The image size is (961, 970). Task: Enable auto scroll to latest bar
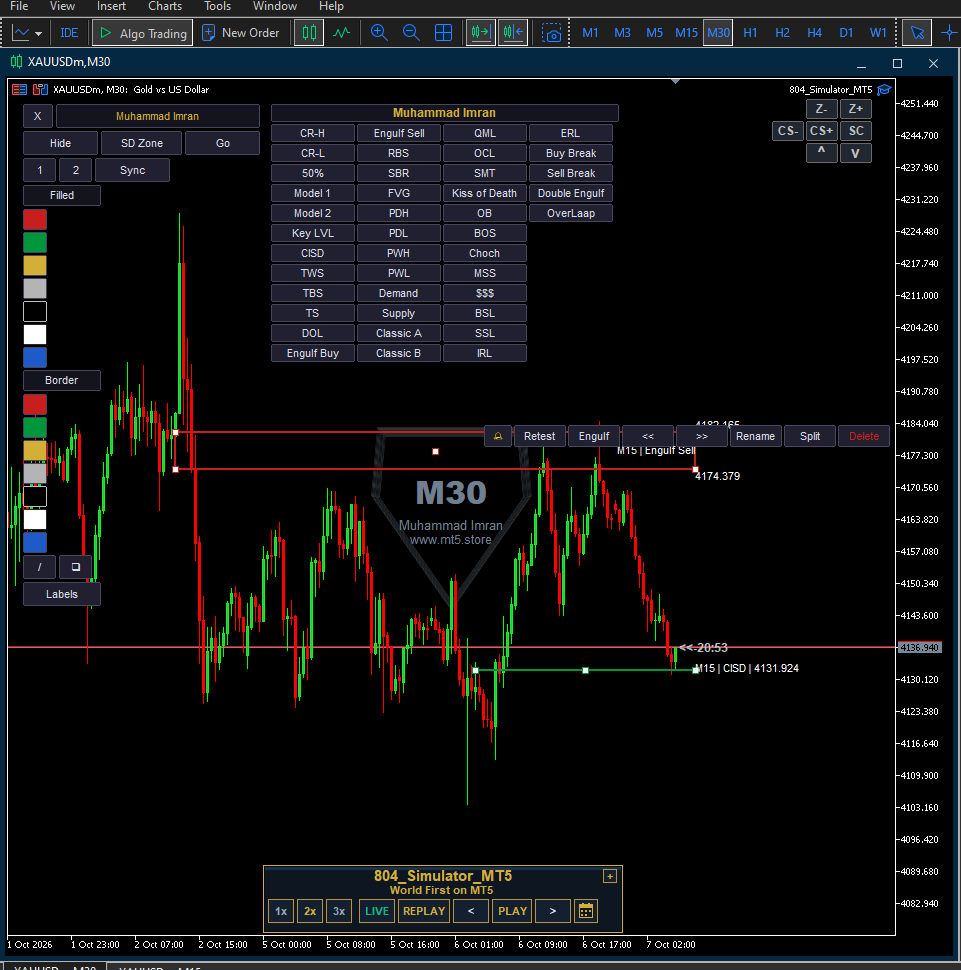pos(481,33)
